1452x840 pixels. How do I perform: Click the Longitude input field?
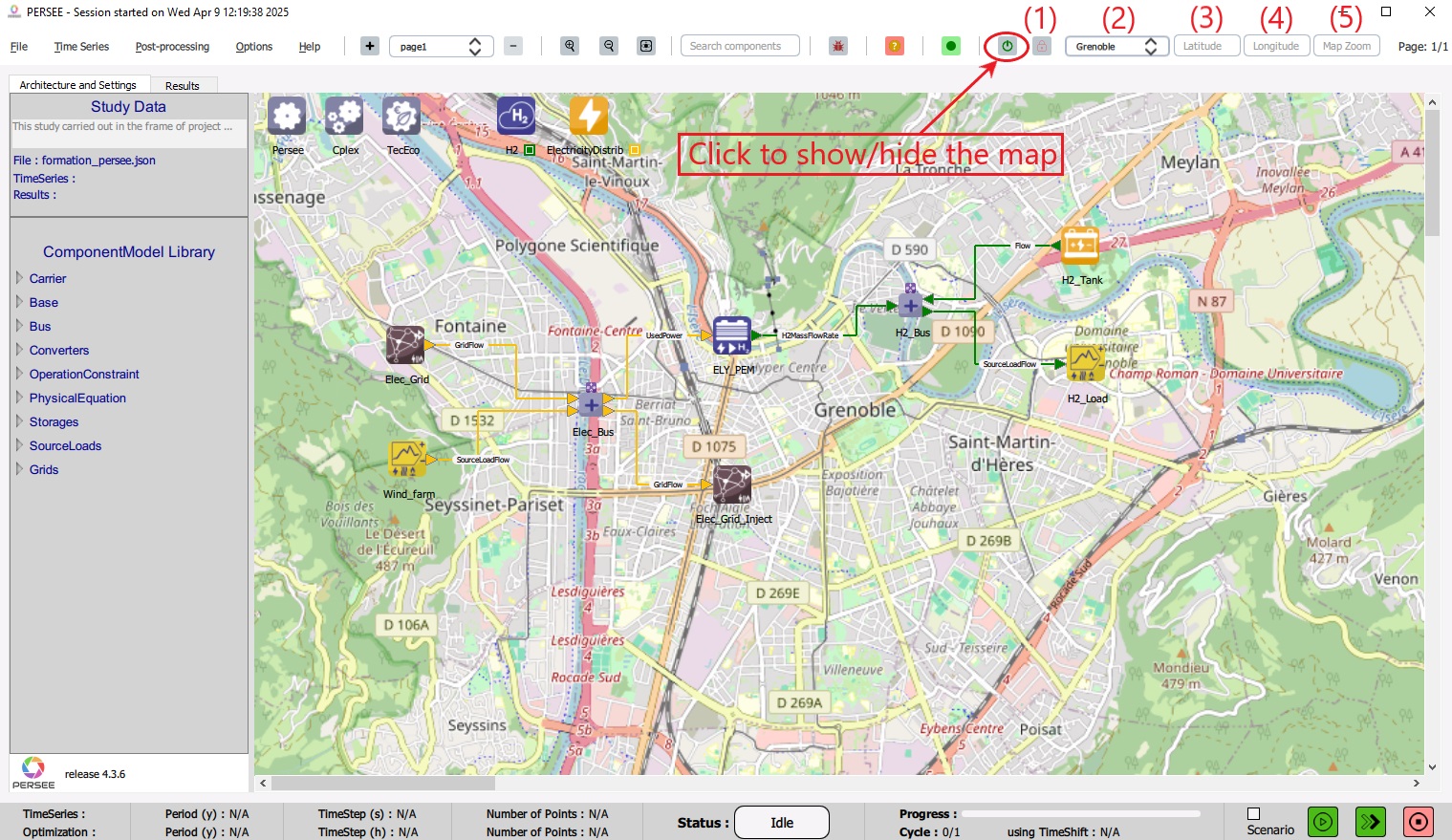[x=1276, y=46]
